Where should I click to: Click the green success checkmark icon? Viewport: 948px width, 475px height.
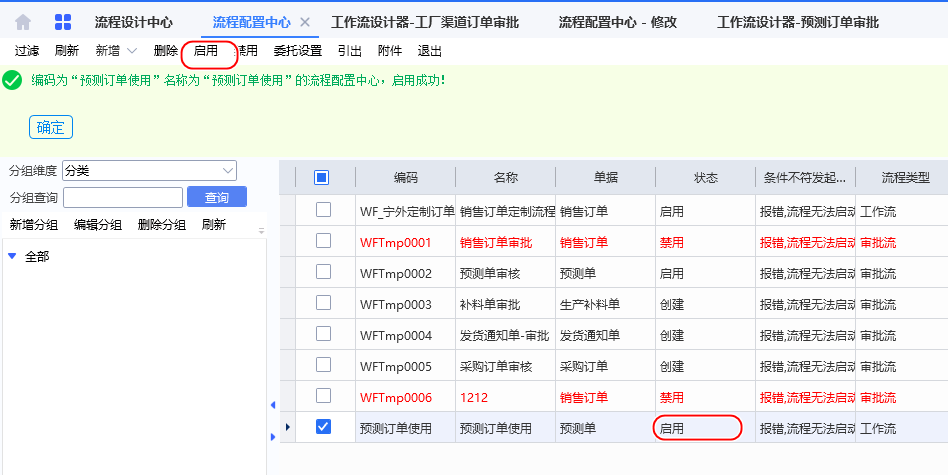[x=13, y=81]
